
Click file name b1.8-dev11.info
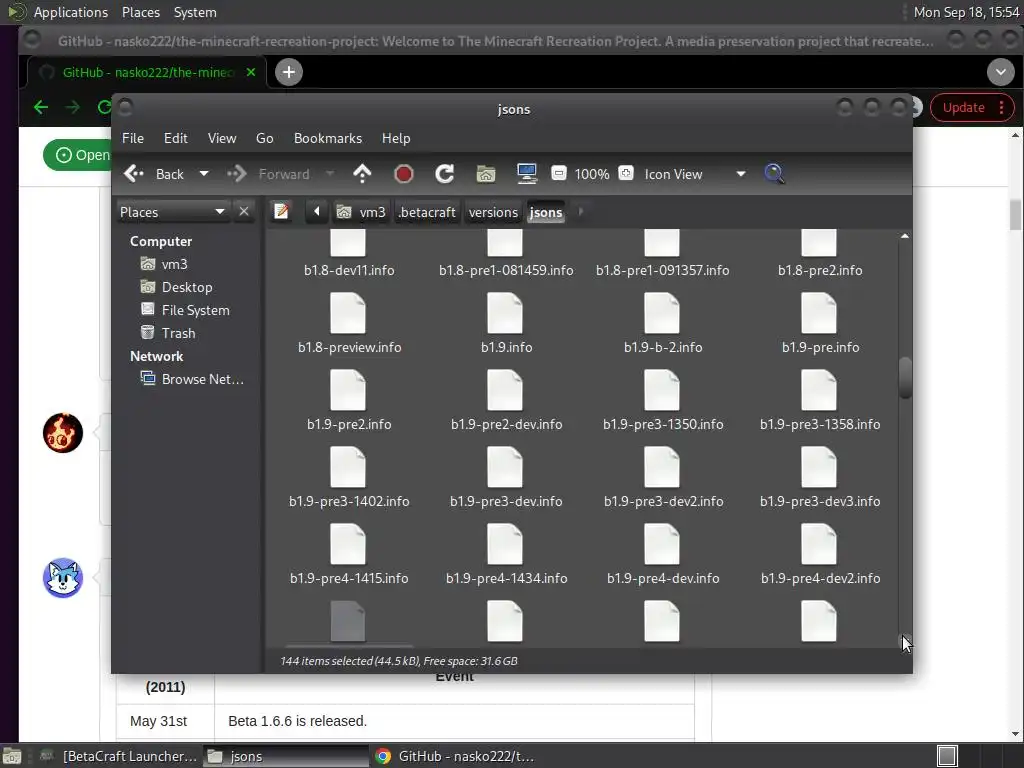(349, 270)
